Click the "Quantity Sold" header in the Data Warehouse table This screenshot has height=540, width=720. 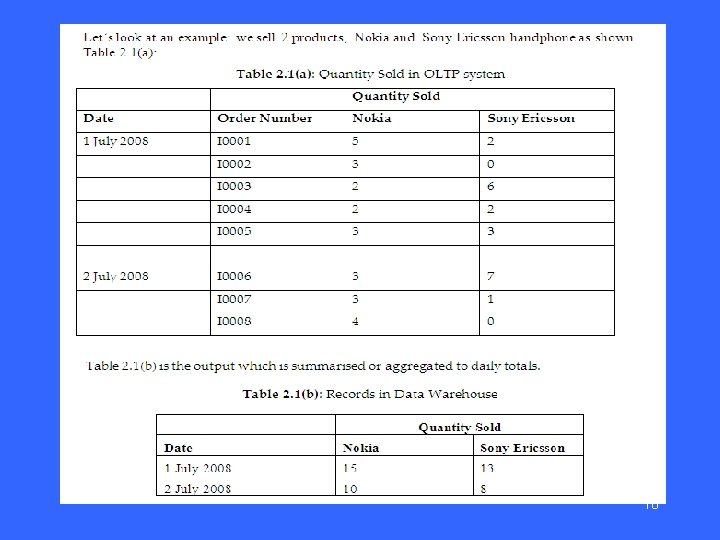[x=460, y=427]
